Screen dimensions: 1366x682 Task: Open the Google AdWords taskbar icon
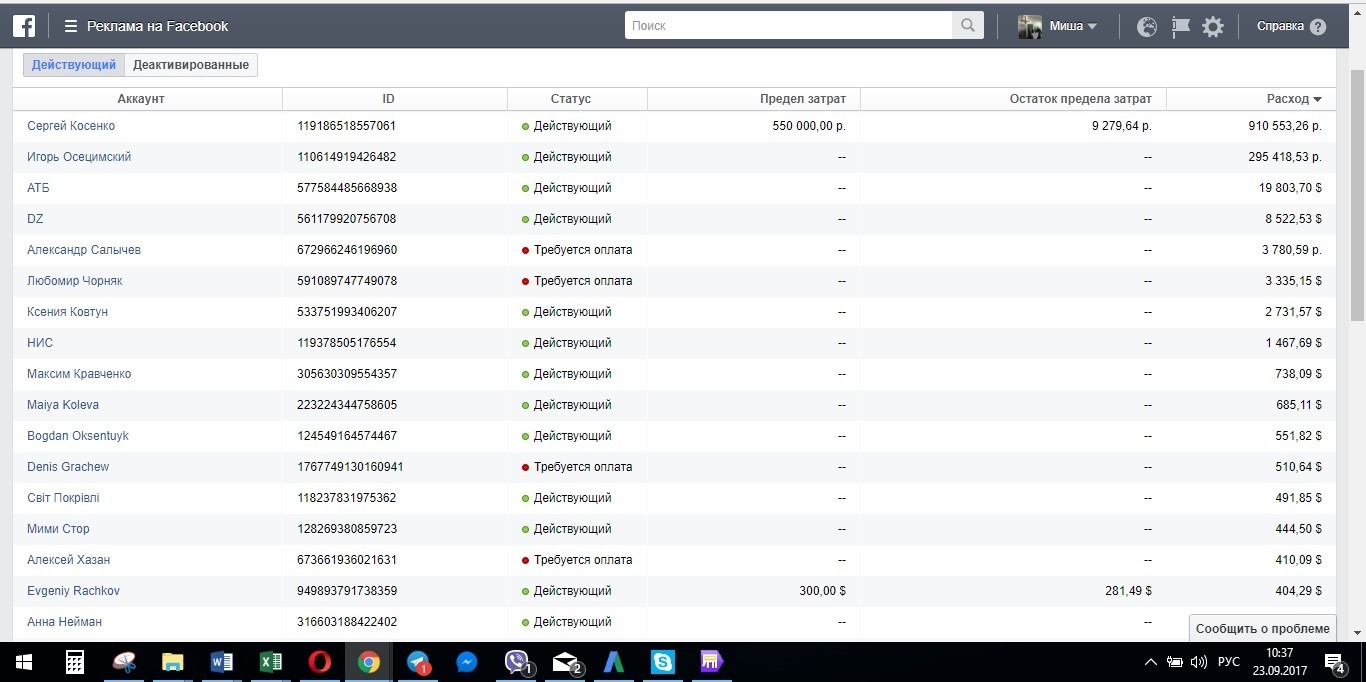(614, 662)
